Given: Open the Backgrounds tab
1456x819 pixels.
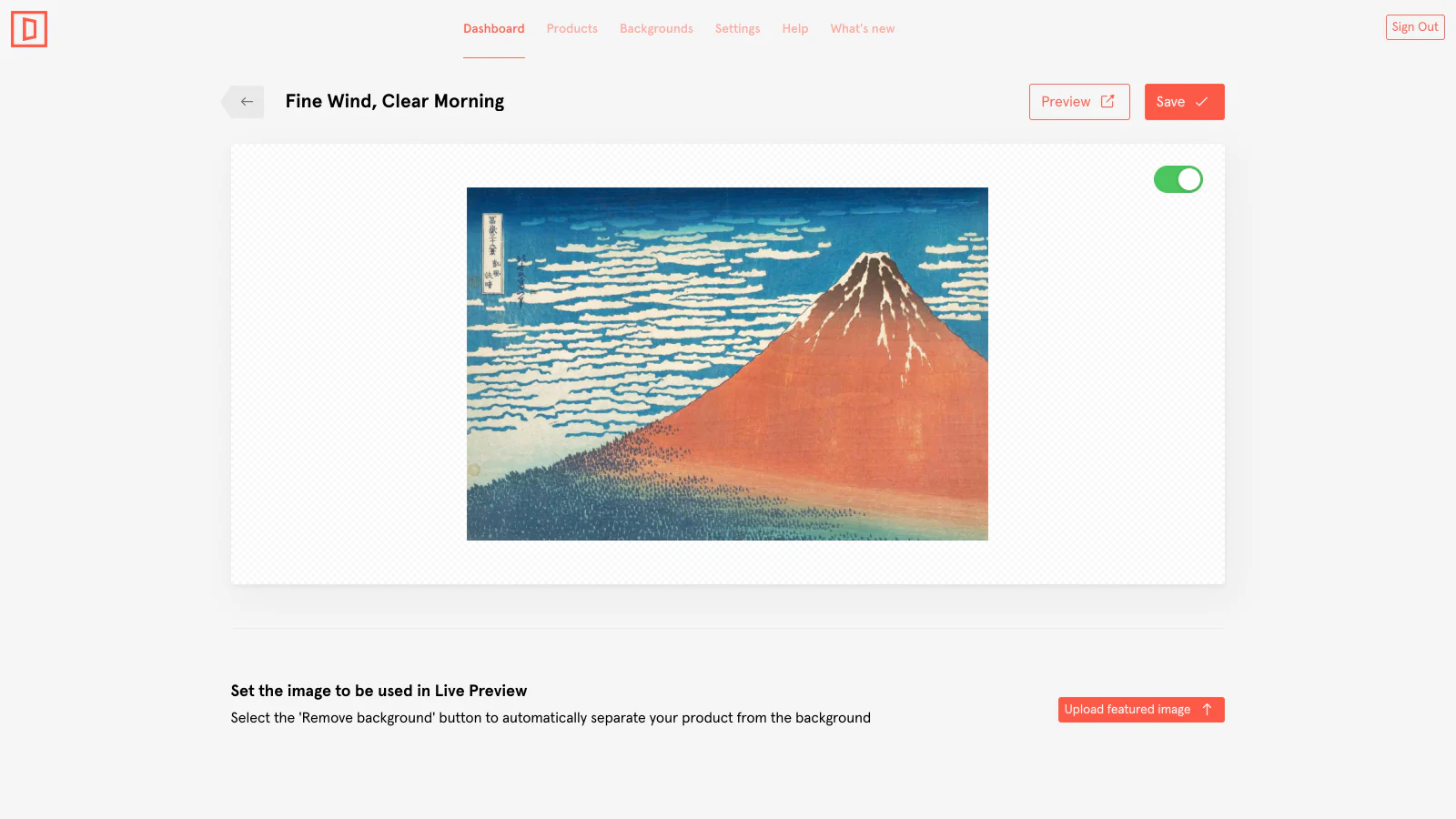Looking at the screenshot, I should point(656,28).
